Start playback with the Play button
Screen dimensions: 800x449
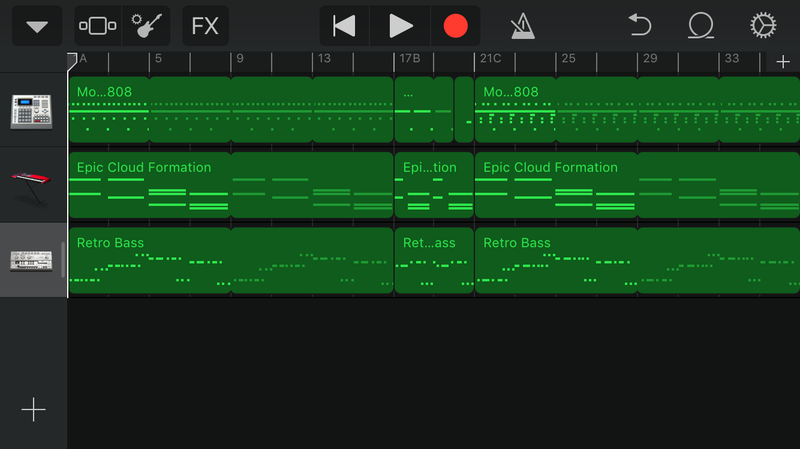(400, 26)
